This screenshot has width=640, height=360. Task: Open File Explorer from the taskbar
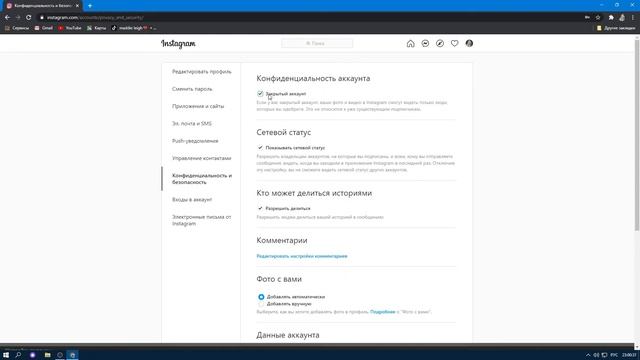click(47, 355)
